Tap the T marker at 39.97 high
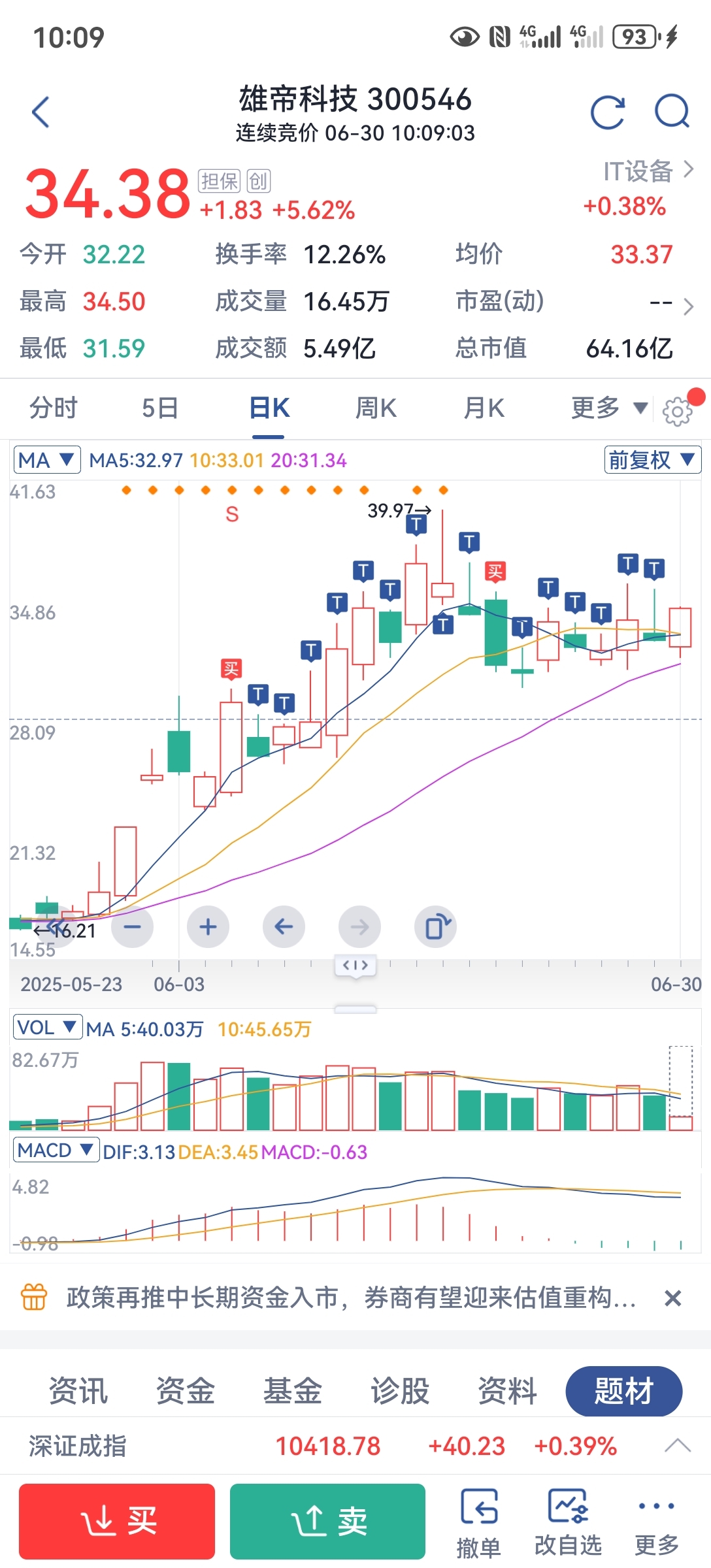This screenshot has height=1568, width=711. click(416, 525)
